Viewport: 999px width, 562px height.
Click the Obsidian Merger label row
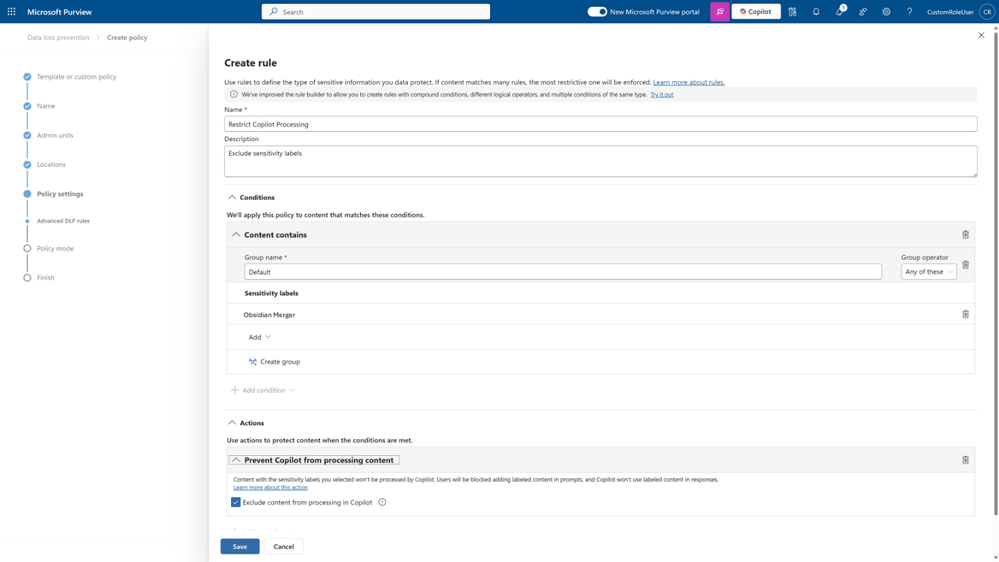point(600,314)
